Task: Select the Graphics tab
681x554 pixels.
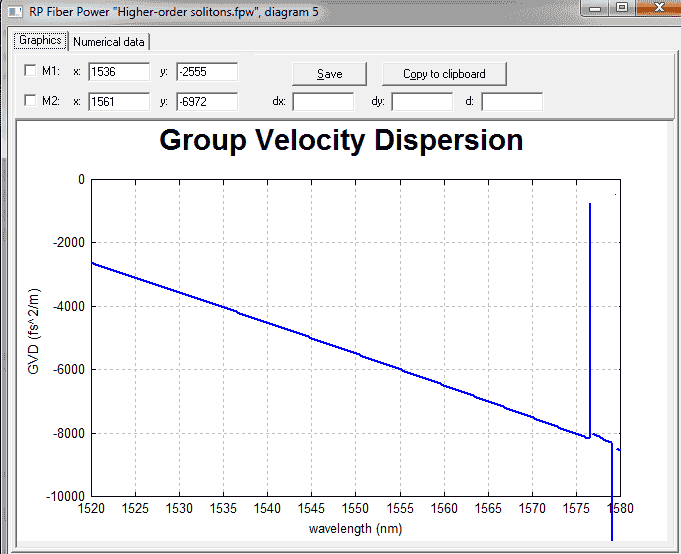Action: [40, 40]
